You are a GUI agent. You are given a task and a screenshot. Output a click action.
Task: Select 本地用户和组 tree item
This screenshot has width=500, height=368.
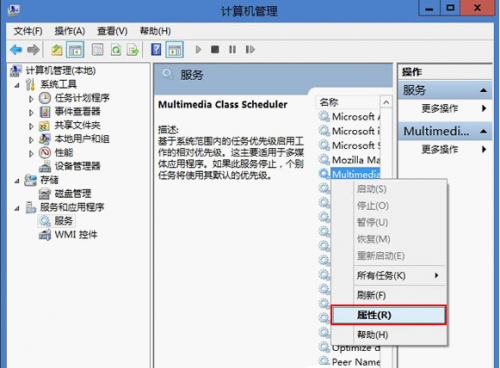82,139
